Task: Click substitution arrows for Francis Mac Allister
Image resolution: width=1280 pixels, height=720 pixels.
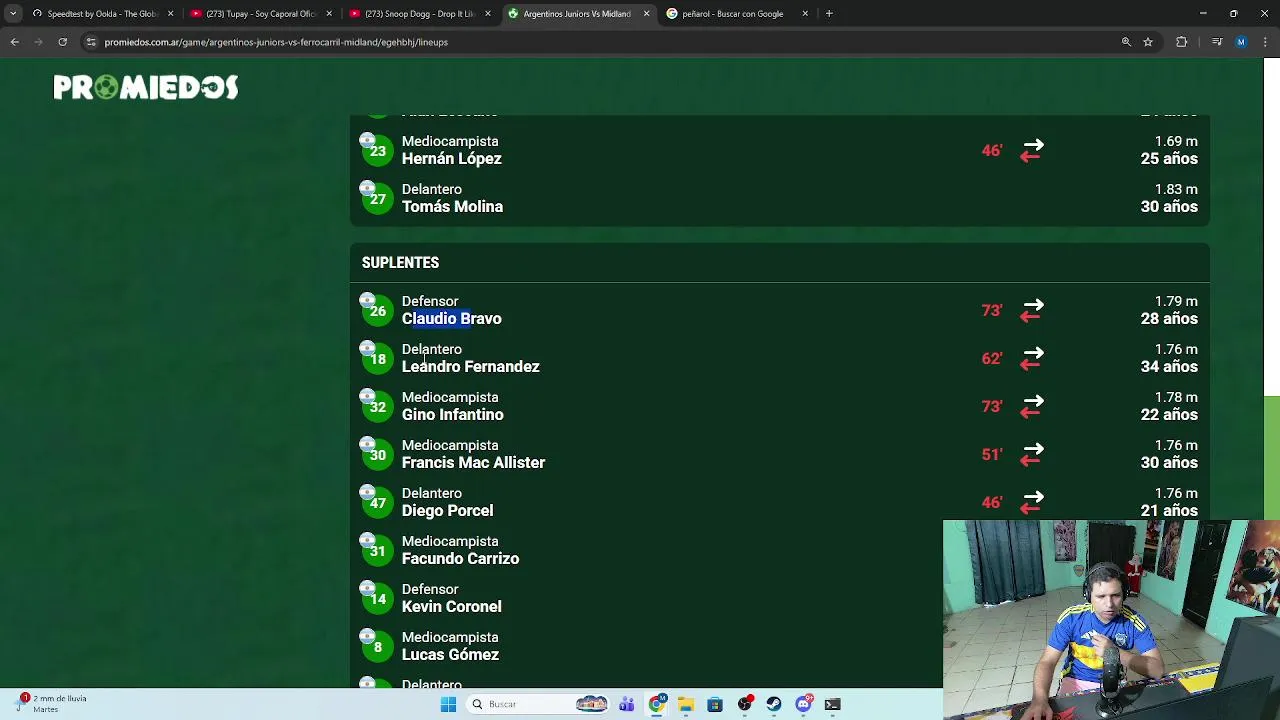Action: (x=1032, y=455)
